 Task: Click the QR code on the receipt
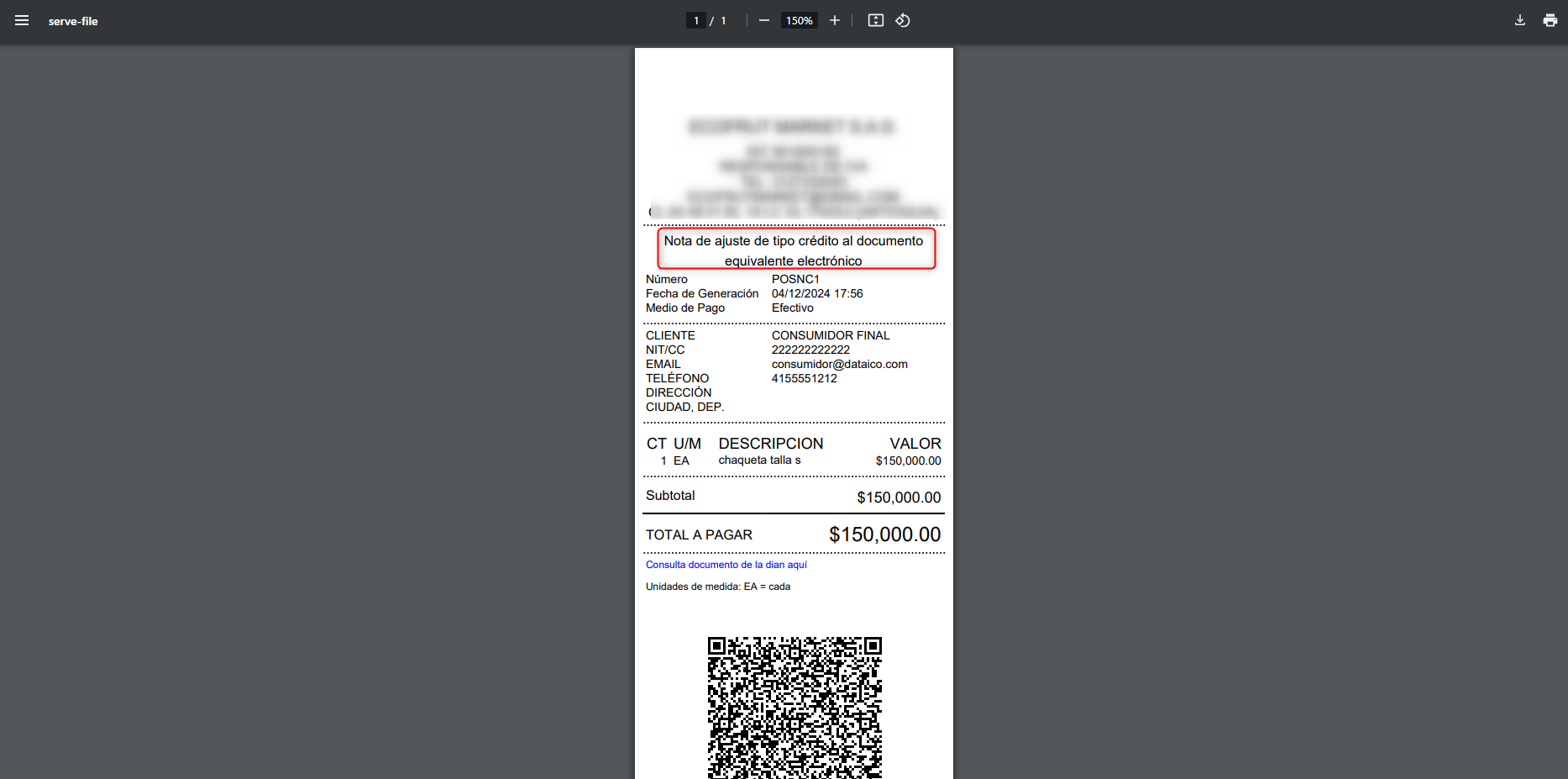tap(794, 706)
